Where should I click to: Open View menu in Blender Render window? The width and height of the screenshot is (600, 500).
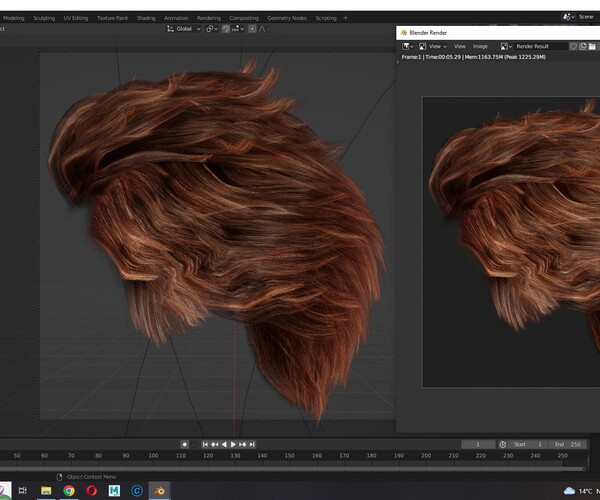click(460, 46)
